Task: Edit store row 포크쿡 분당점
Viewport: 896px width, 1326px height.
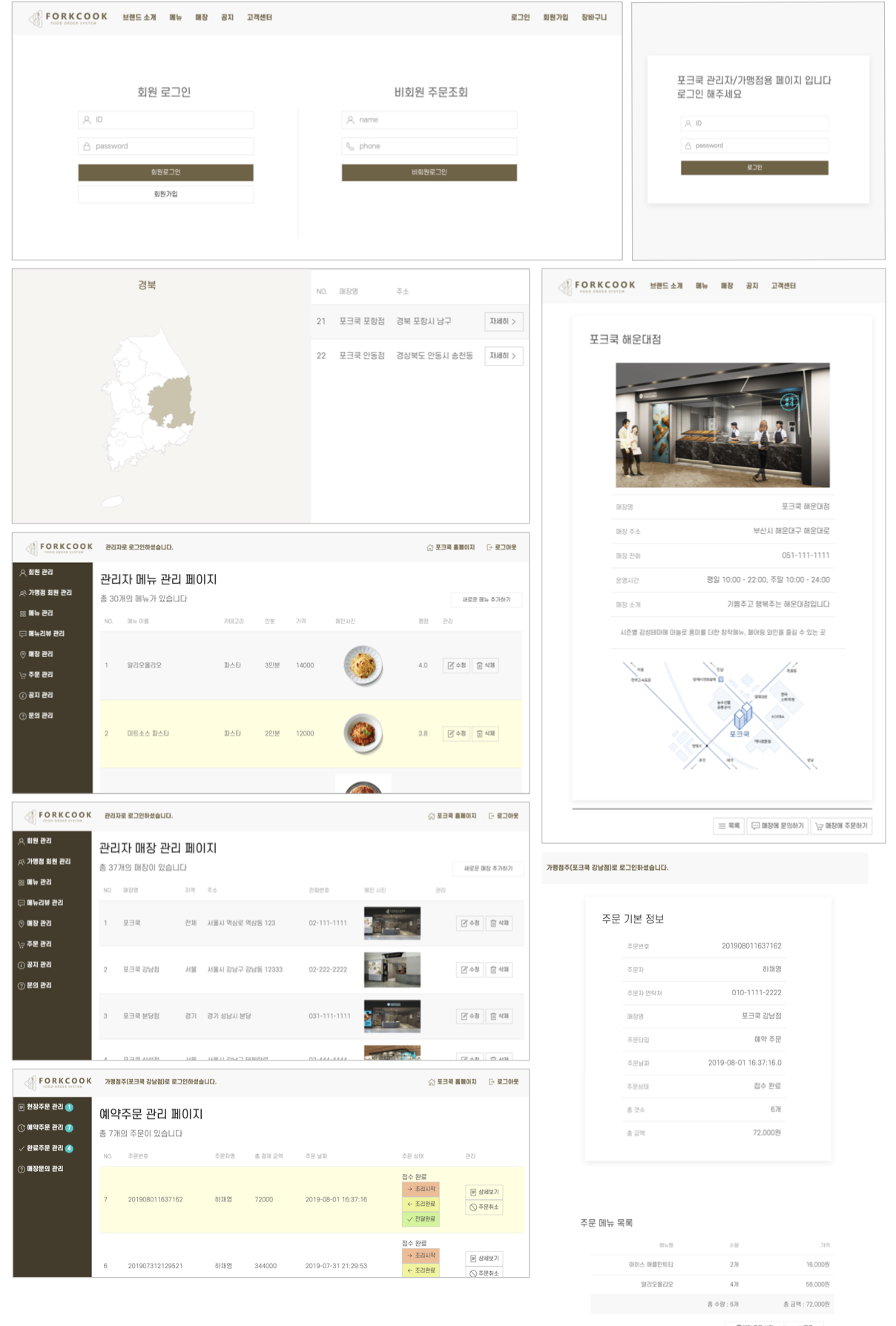Action: 470,1016
